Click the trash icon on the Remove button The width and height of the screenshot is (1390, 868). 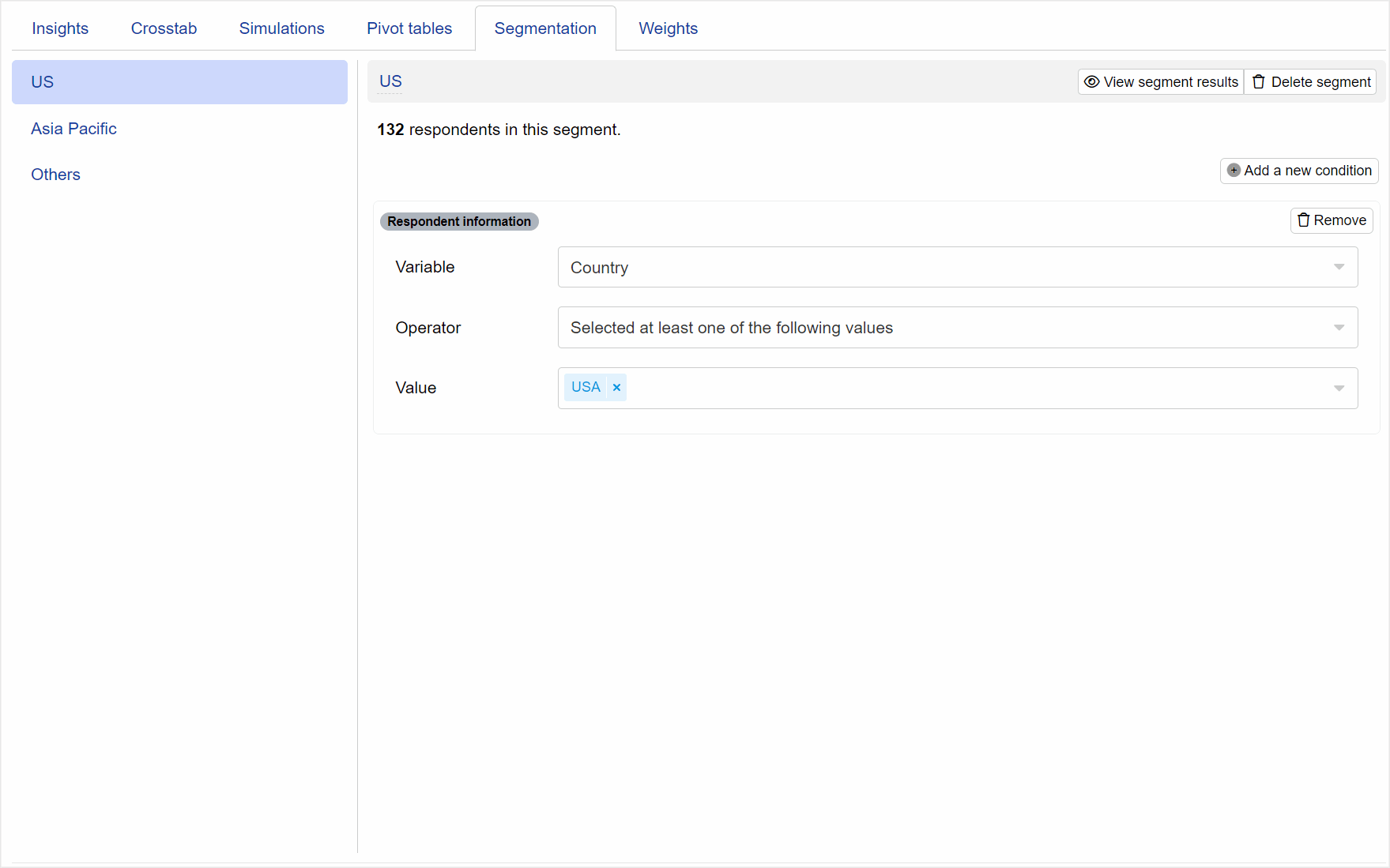click(x=1303, y=220)
